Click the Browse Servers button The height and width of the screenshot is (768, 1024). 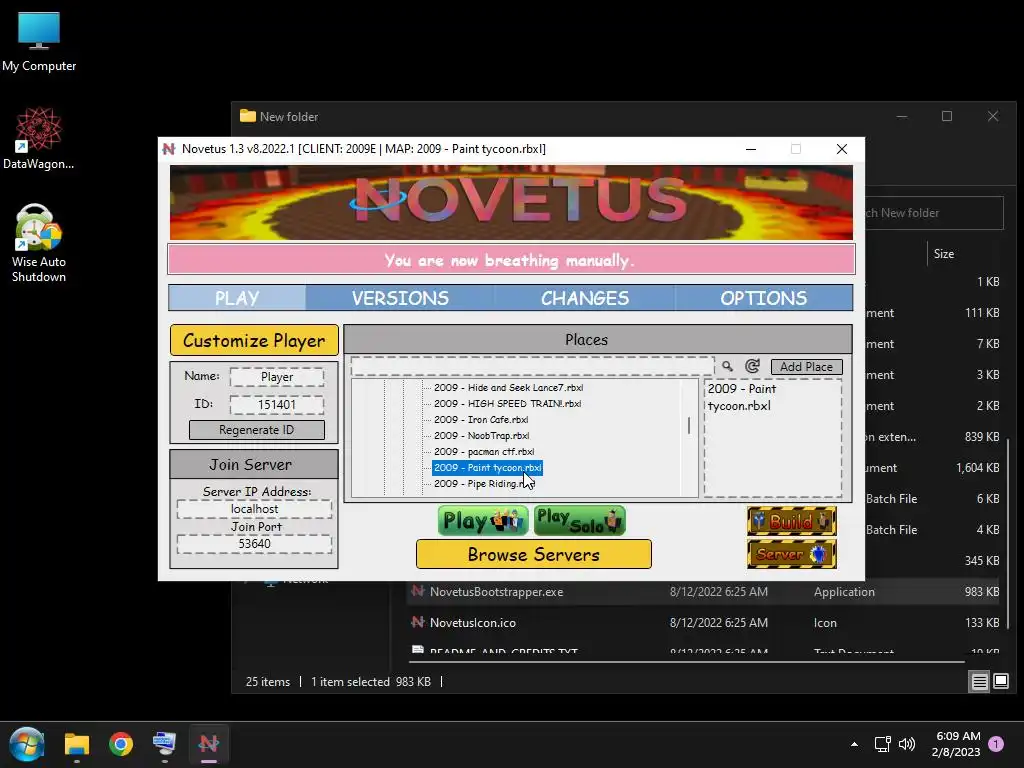[x=534, y=554]
